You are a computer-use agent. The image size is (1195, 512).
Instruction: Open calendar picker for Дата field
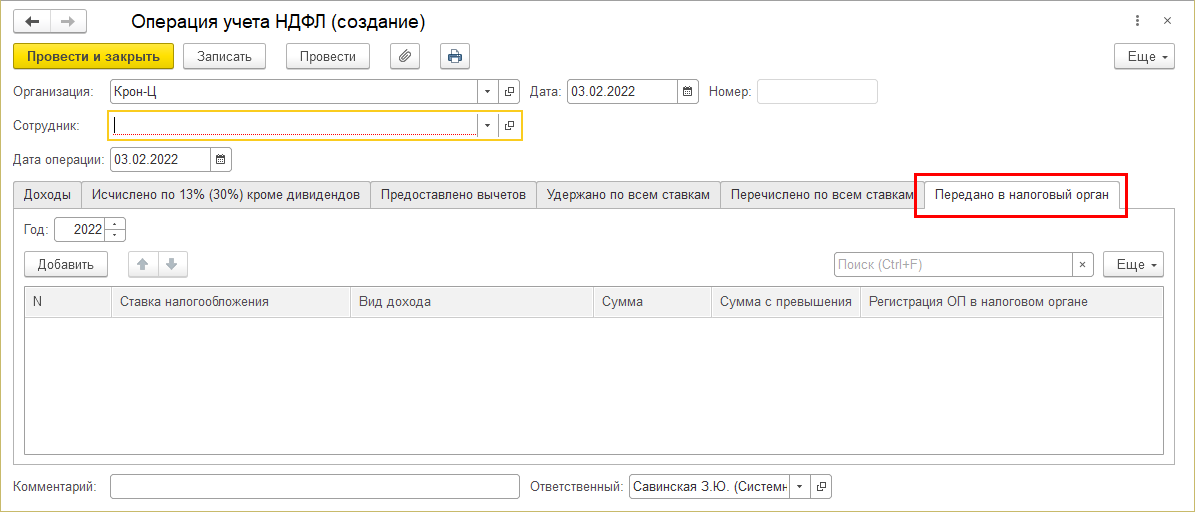click(688, 92)
